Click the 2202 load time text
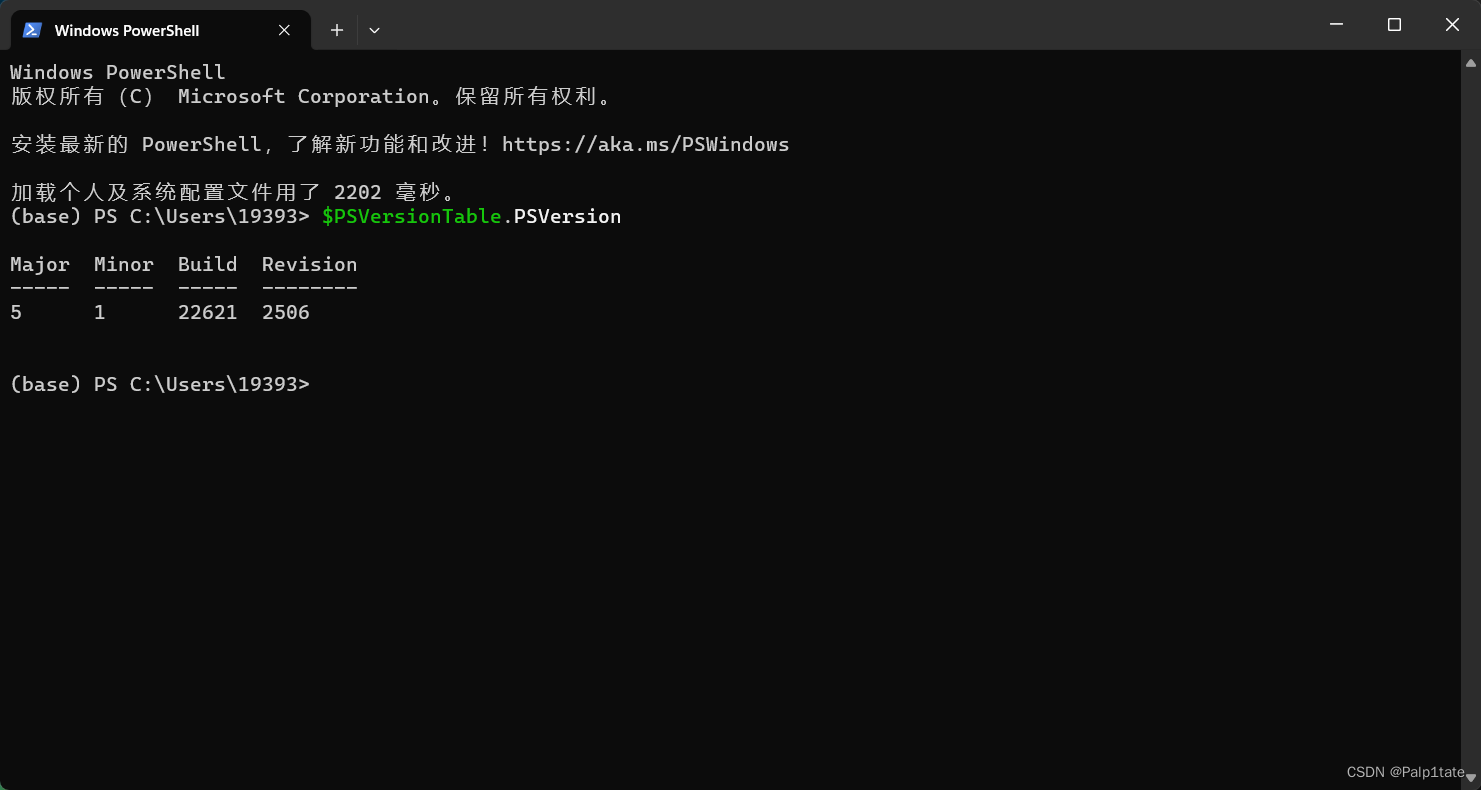The width and height of the screenshot is (1481, 790). pos(357,192)
